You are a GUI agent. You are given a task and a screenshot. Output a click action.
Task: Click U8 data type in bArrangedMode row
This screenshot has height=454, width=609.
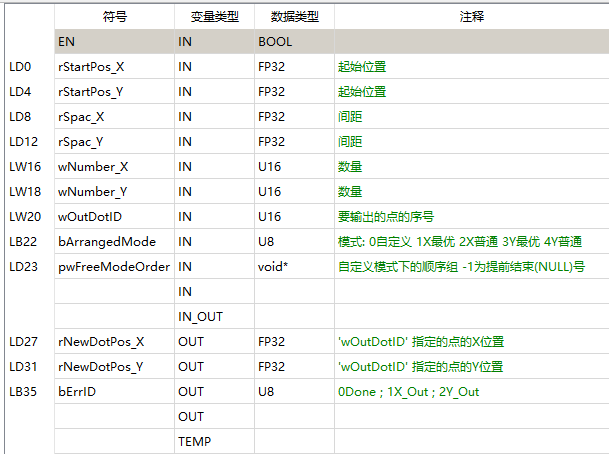tap(294, 241)
